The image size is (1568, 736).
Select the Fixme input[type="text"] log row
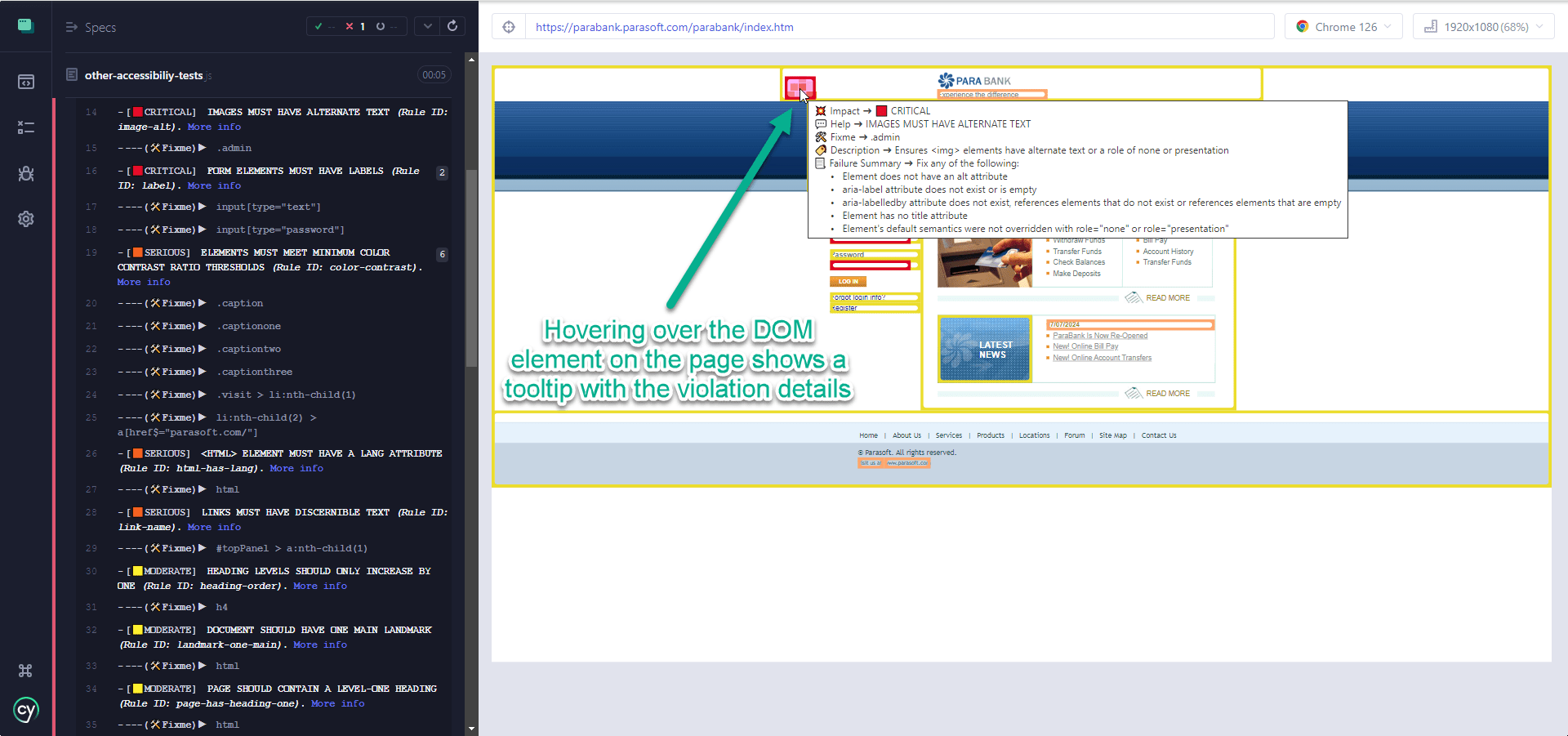click(x=265, y=207)
